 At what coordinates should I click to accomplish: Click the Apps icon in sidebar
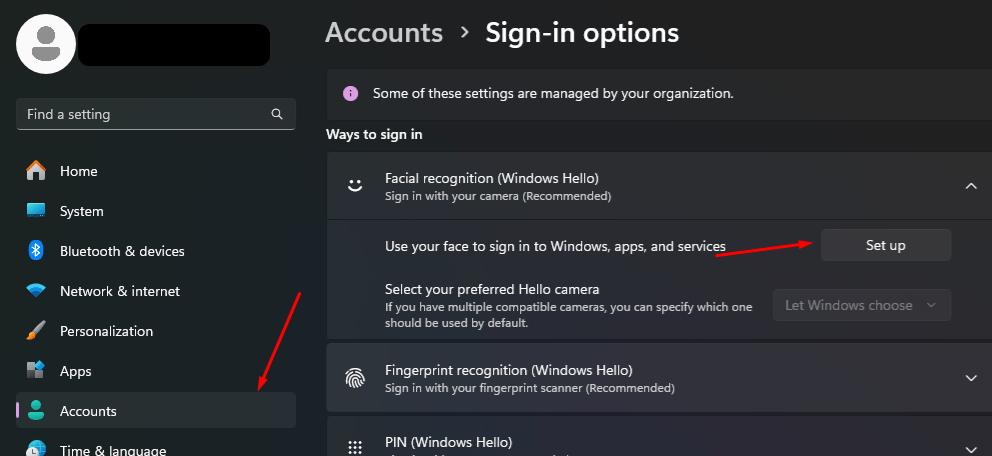pos(36,371)
